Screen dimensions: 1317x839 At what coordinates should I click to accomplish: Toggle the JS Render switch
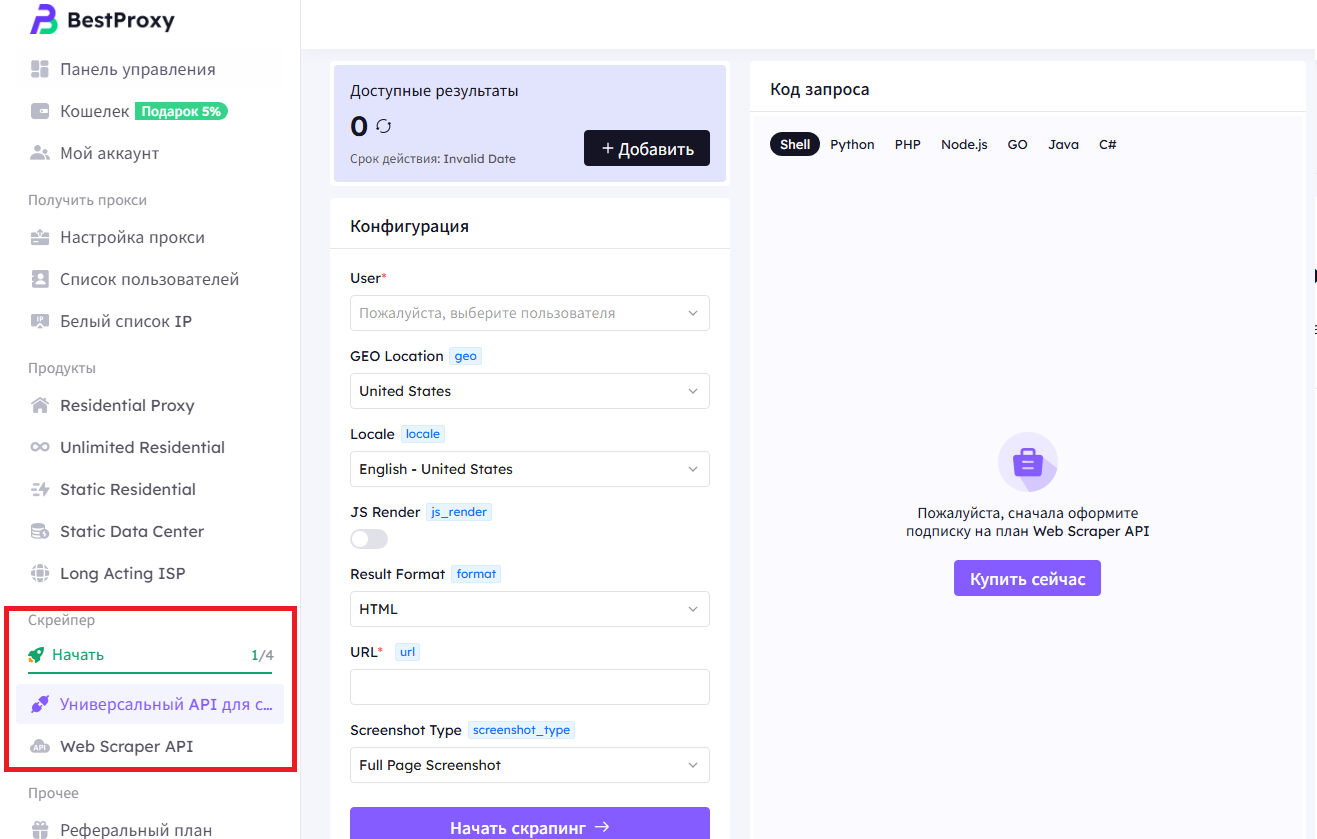coord(369,539)
